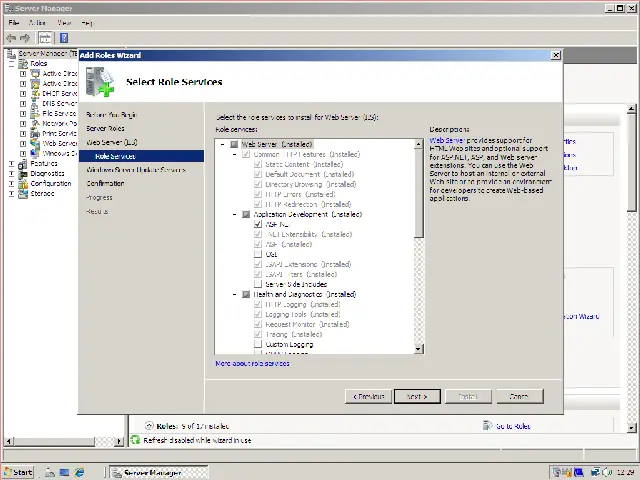This screenshot has width=640, height=480.
Task: Click the Back arrow in Server Manager toolbar
Action: click(x=11, y=38)
